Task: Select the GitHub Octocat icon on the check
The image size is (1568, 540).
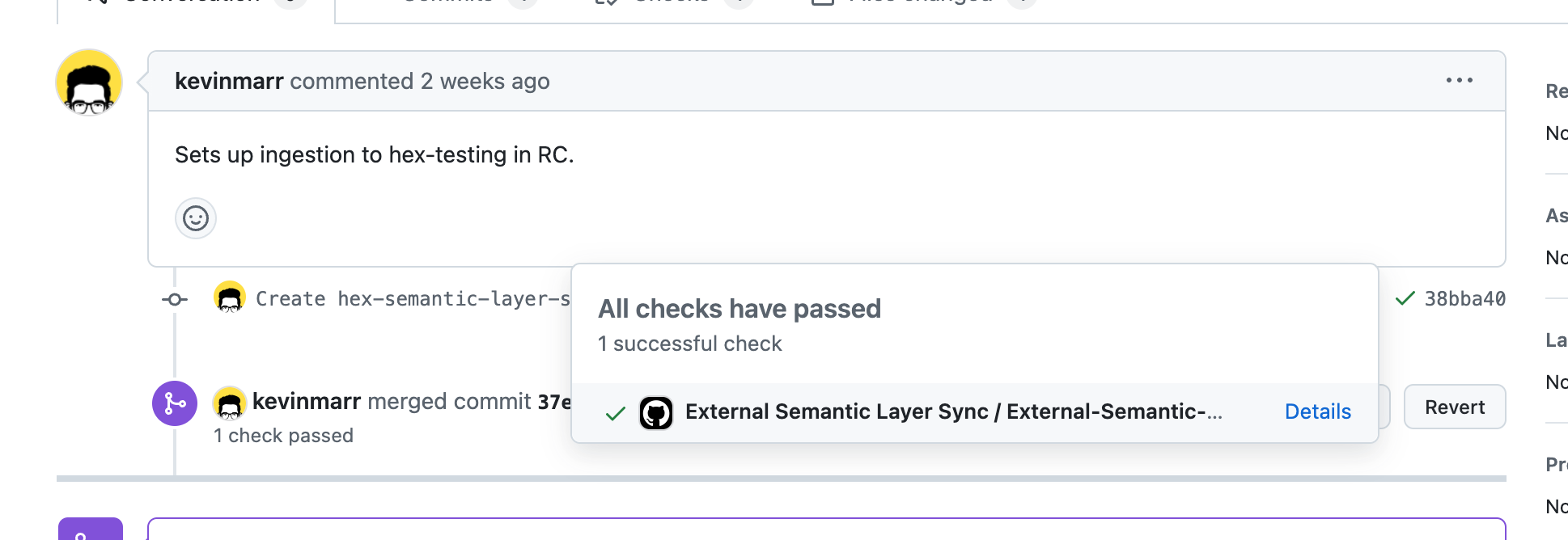Action: (657, 412)
